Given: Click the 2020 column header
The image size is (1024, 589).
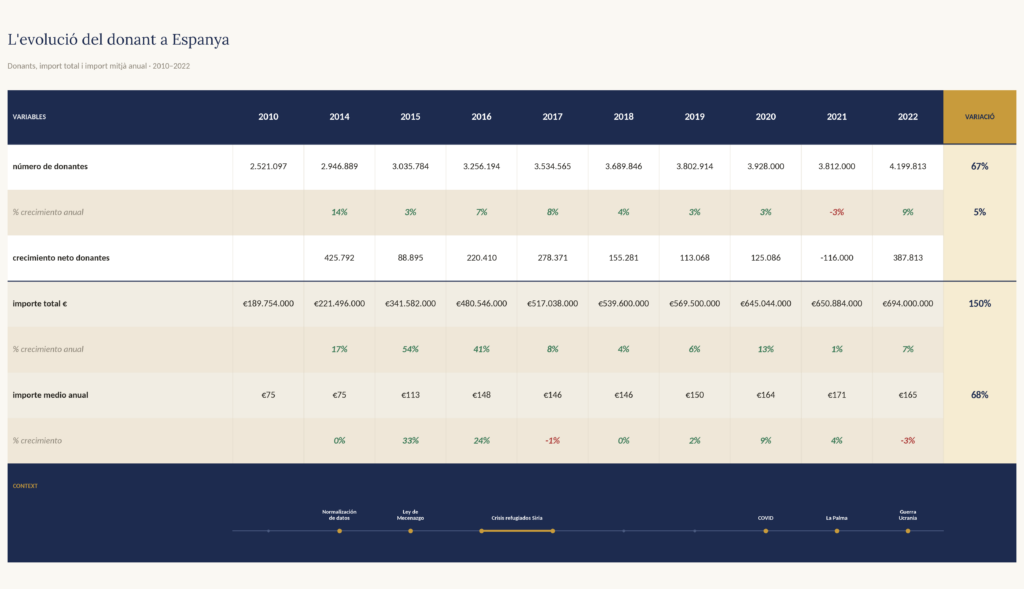Looking at the screenshot, I should click(765, 117).
